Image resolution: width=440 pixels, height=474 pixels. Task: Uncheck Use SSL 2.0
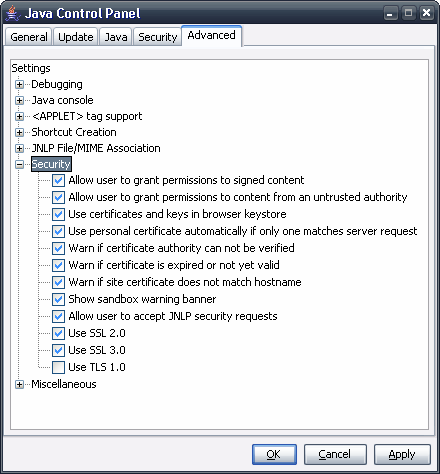tap(58, 333)
